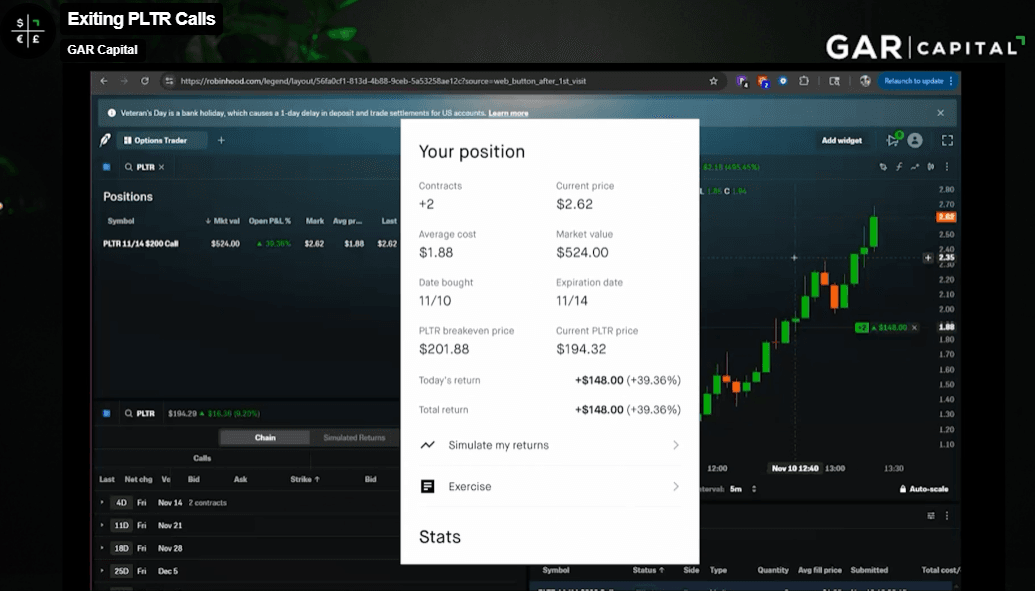
Task: Click the blue circular extension icon
Action: tap(783, 81)
